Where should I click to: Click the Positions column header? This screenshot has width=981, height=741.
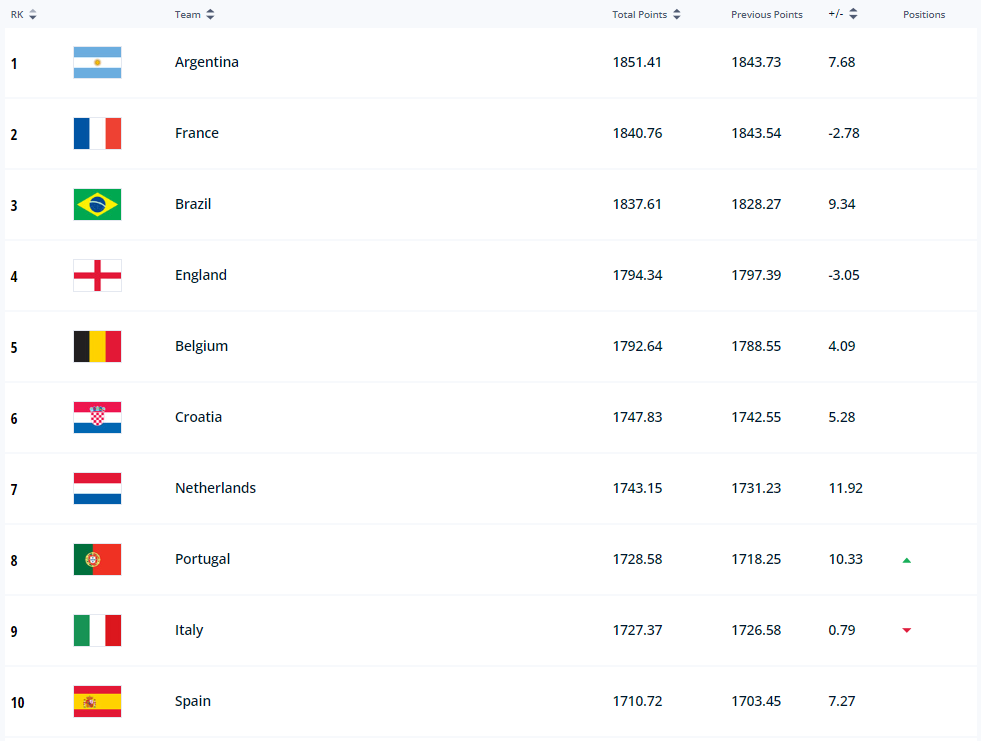pyautogui.click(x=923, y=15)
